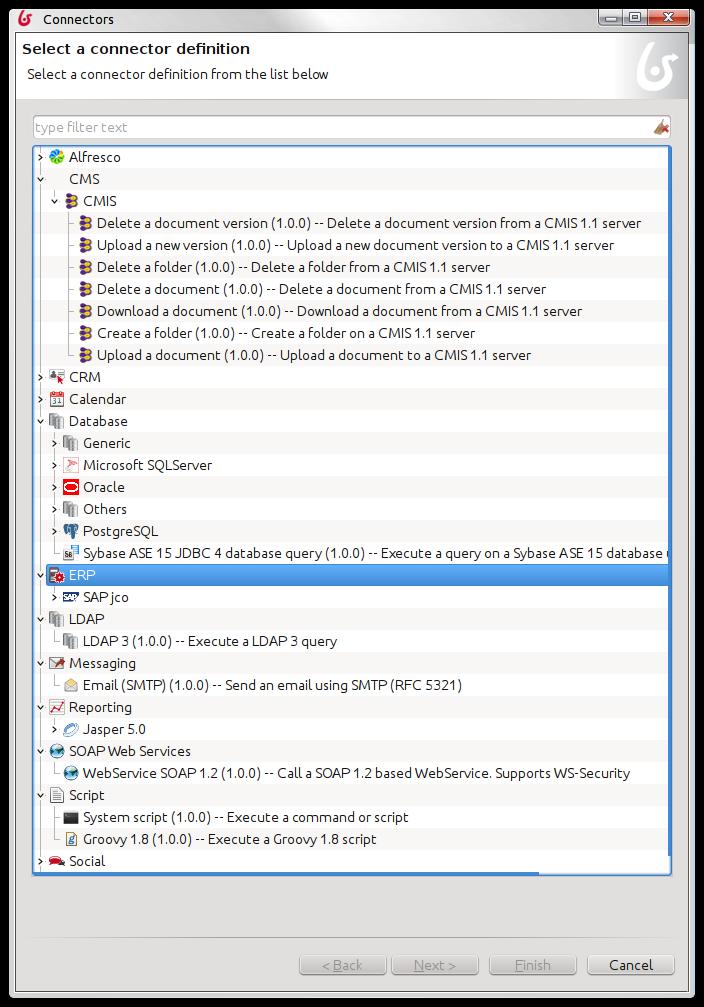The image size is (704, 1007).
Task: Expand the PostgreSQL node
Action: (x=55, y=531)
